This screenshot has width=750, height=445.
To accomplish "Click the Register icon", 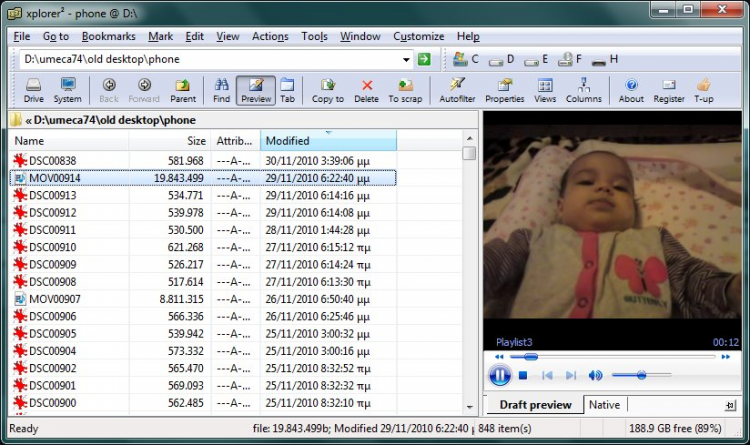I will [x=669, y=90].
